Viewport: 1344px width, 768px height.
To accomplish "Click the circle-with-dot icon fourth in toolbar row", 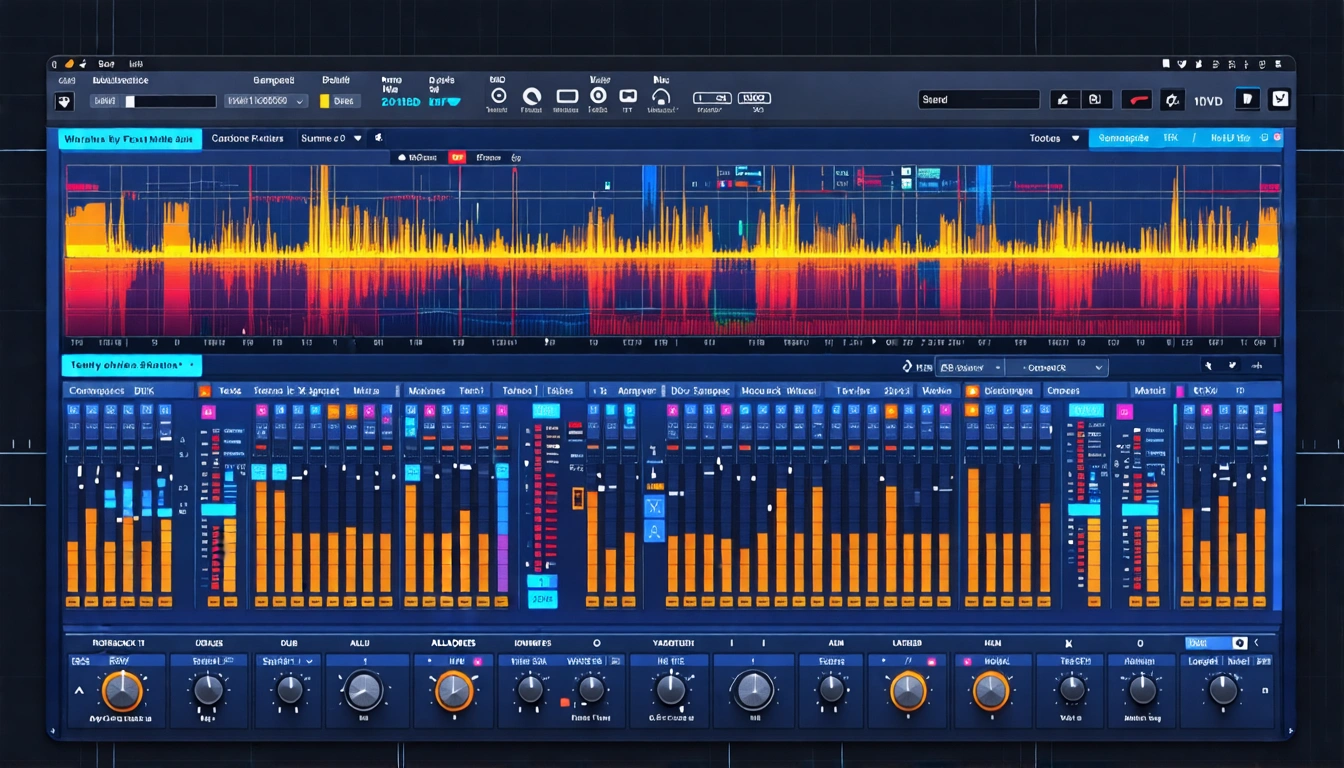I will tap(598, 96).
